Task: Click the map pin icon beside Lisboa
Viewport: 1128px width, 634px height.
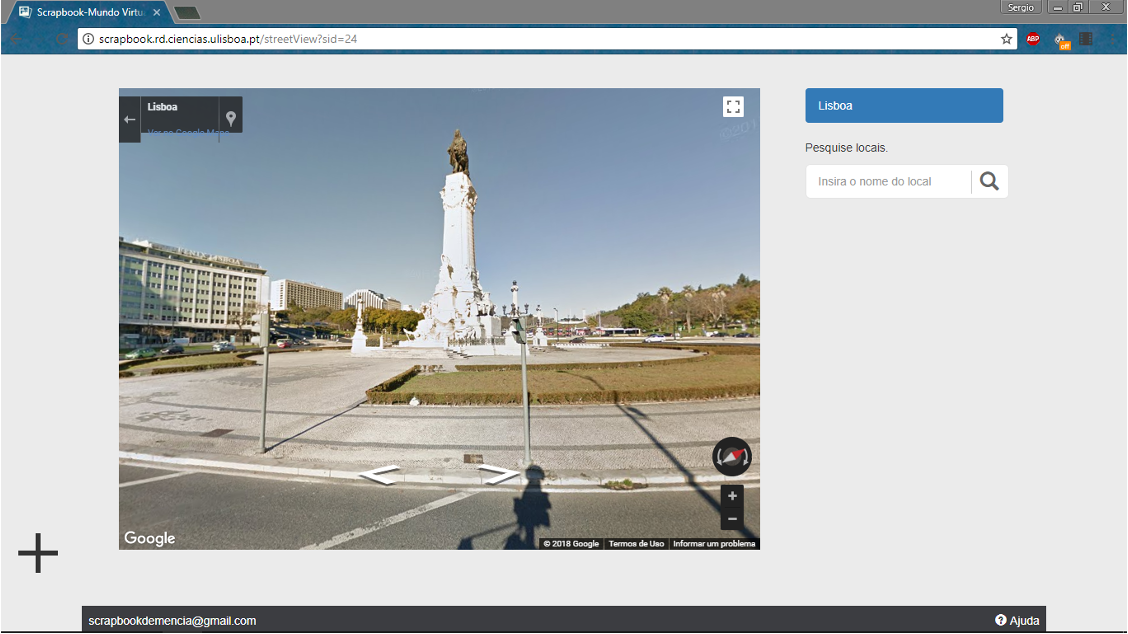Action: tap(231, 118)
